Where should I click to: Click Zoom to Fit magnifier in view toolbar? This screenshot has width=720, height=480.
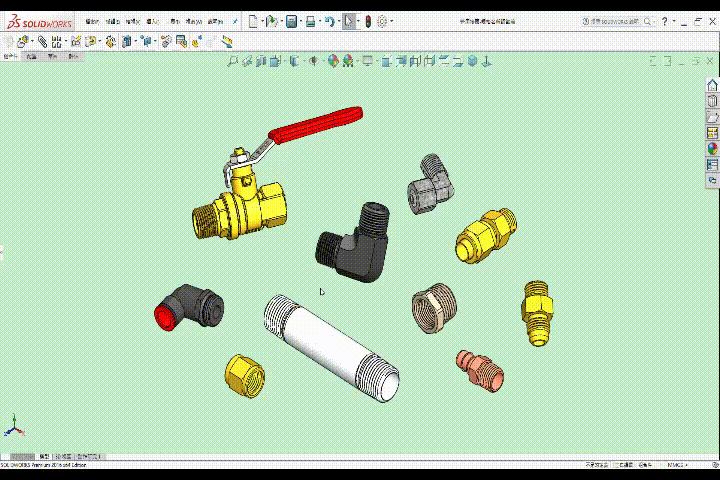tap(233, 61)
